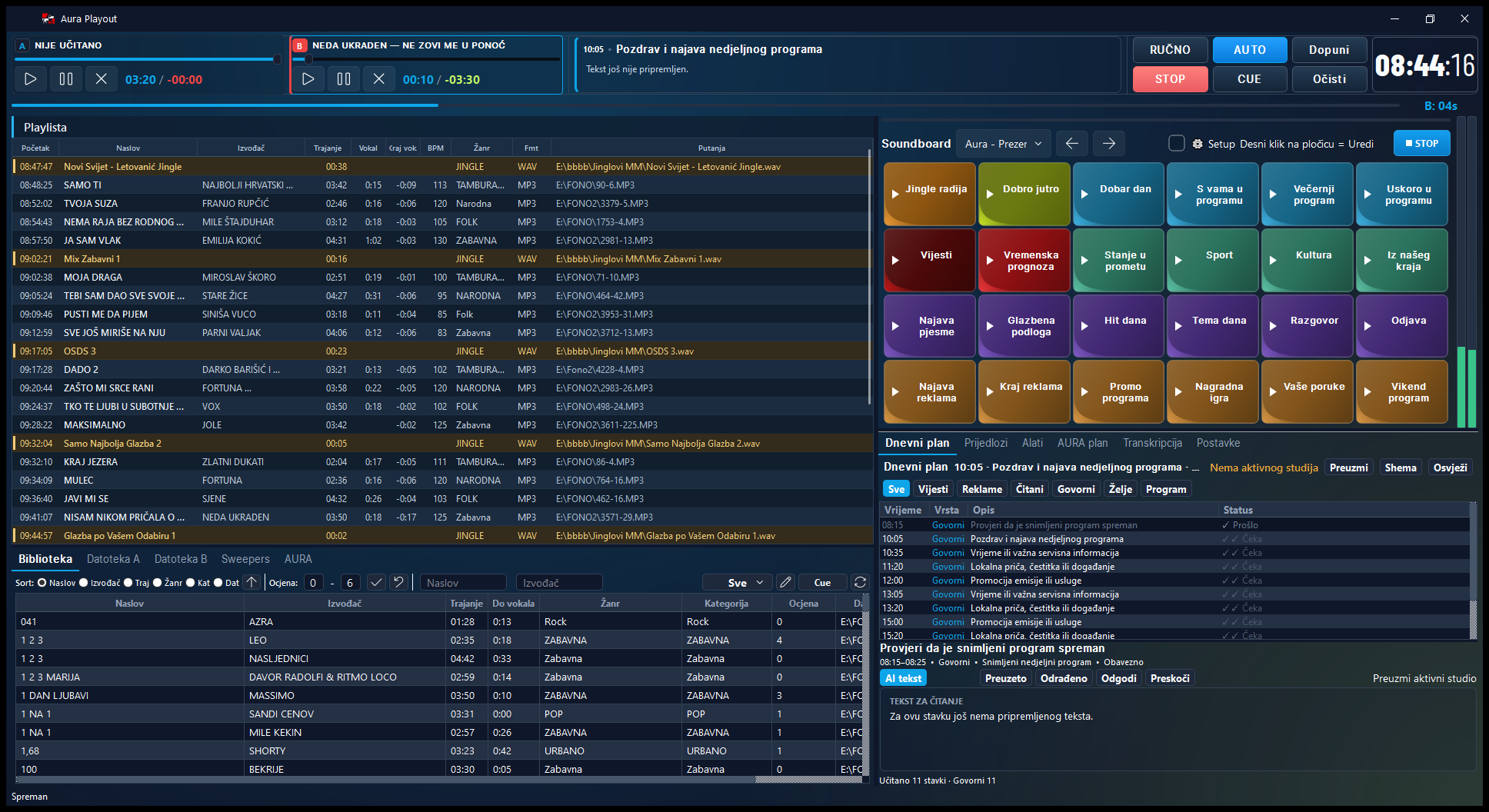Screen dimensions: 1489x812
Task: Play the Vijesti soundboard pad
Action: pyautogui.click(x=930, y=260)
